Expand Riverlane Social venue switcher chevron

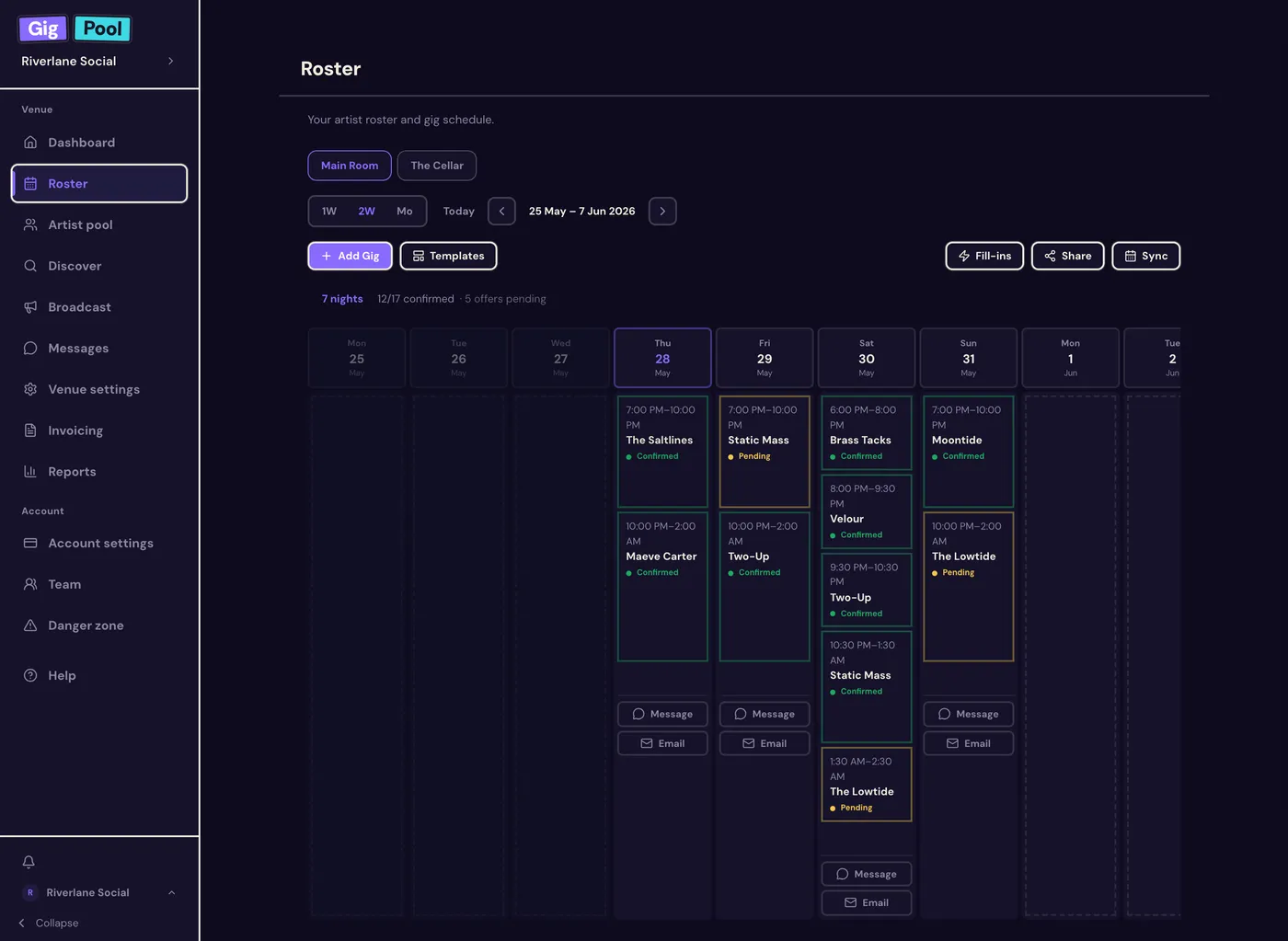click(170, 61)
